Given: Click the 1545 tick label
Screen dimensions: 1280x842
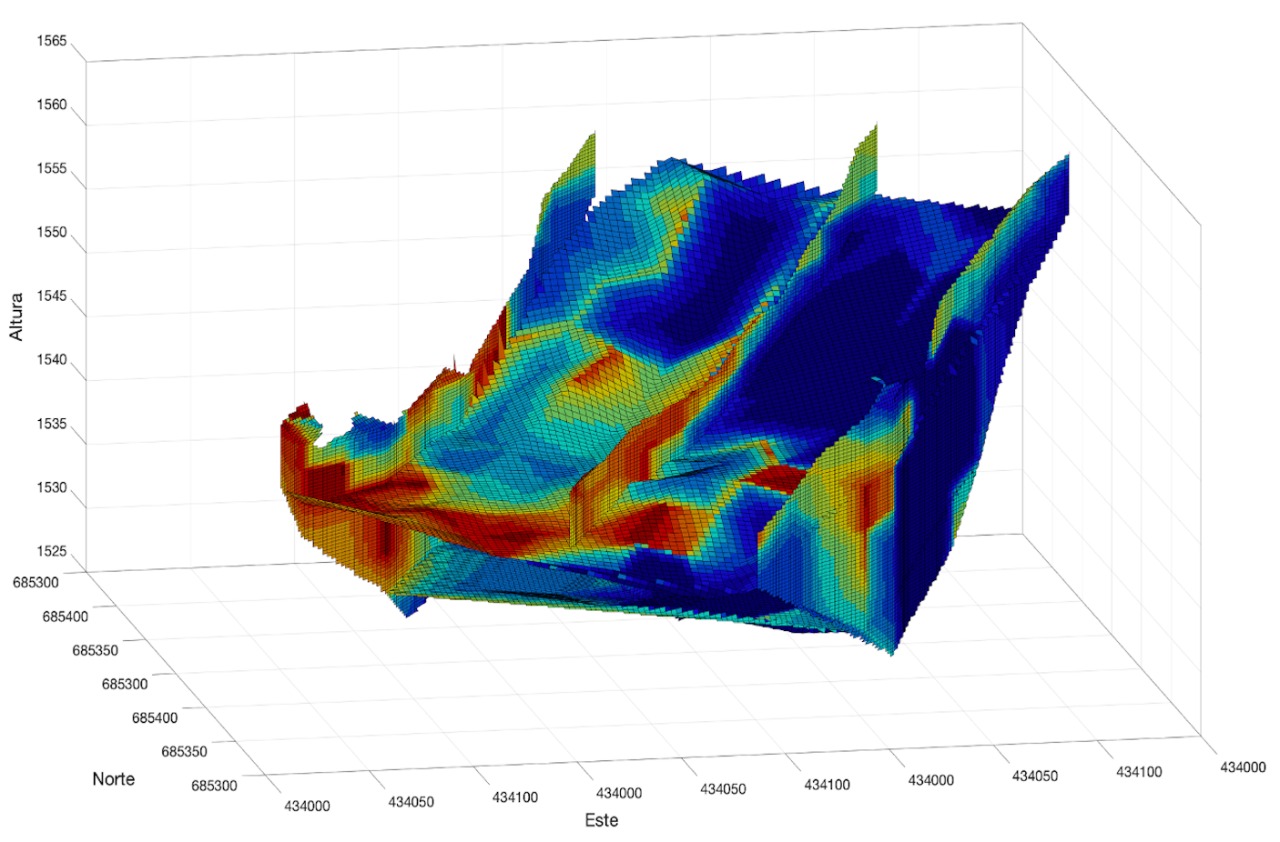Looking at the screenshot, I should (x=50, y=297).
